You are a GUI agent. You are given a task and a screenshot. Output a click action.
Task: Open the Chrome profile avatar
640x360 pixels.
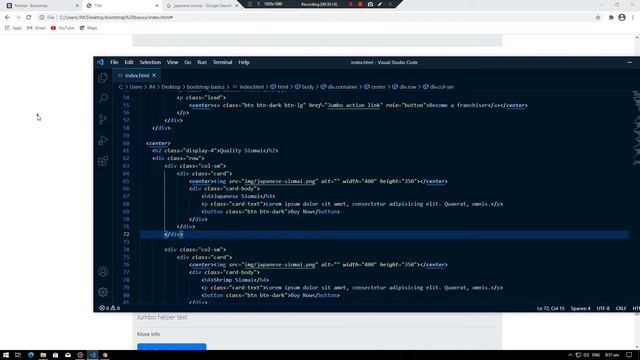[622, 18]
